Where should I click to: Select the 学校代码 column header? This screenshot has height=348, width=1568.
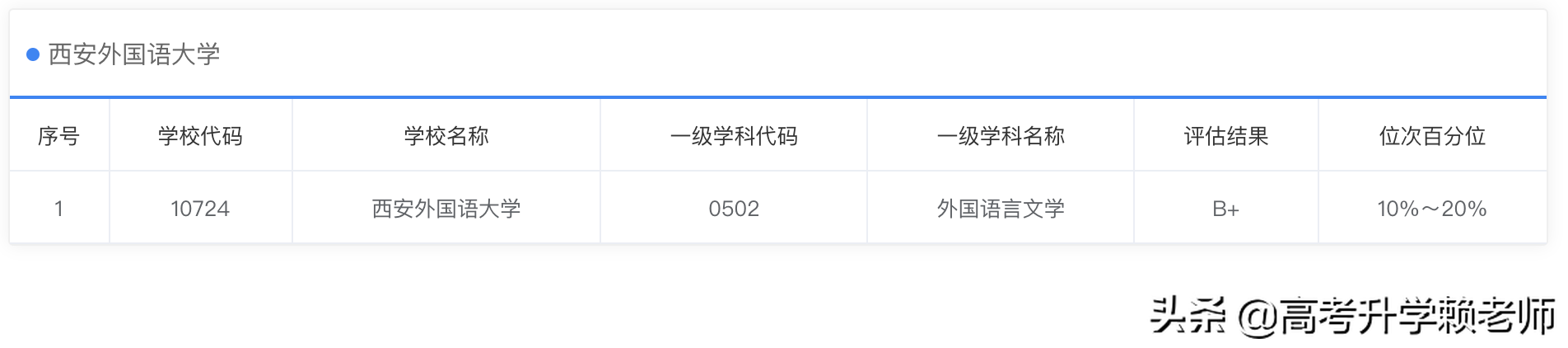[200, 136]
